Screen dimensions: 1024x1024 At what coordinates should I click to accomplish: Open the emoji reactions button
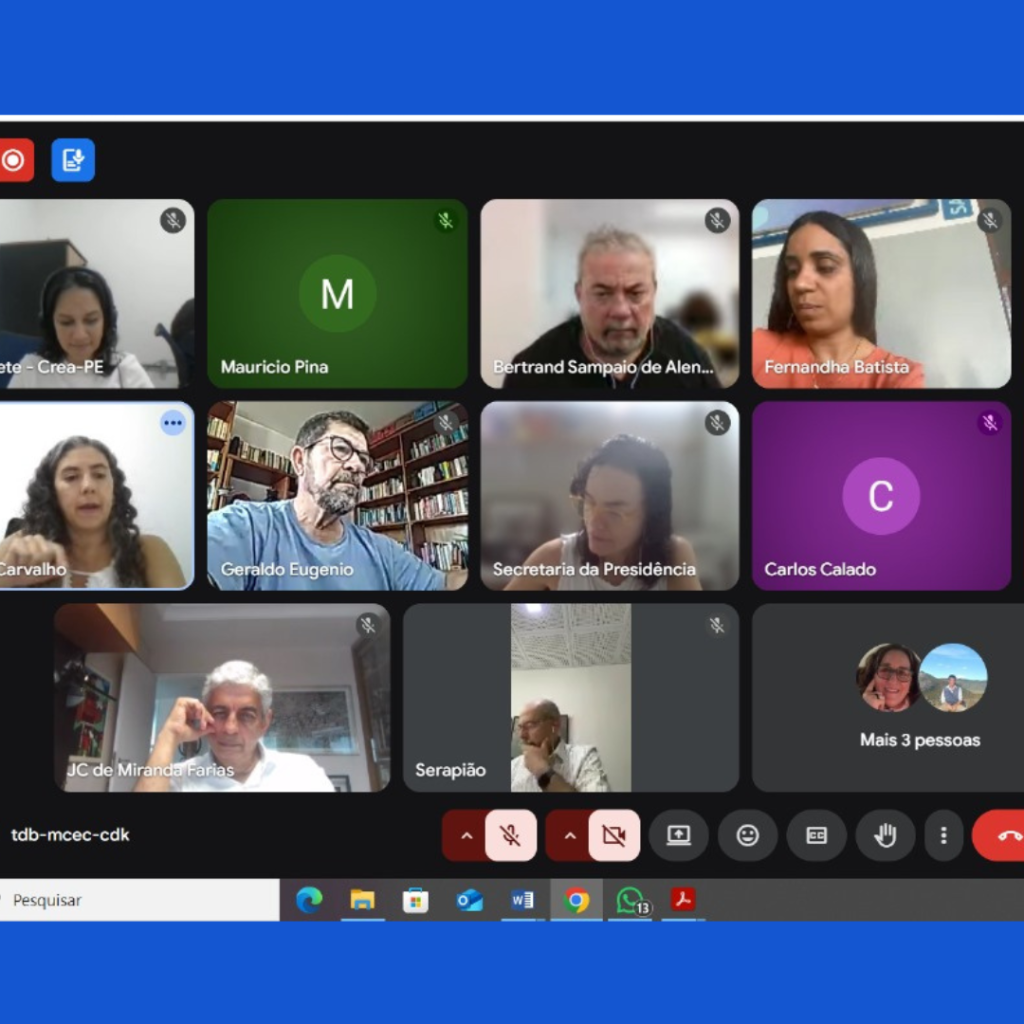747,836
